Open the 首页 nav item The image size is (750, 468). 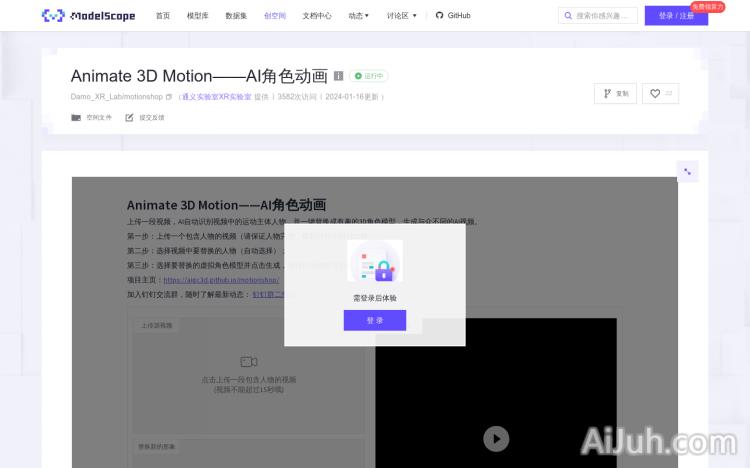pyautogui.click(x=163, y=16)
